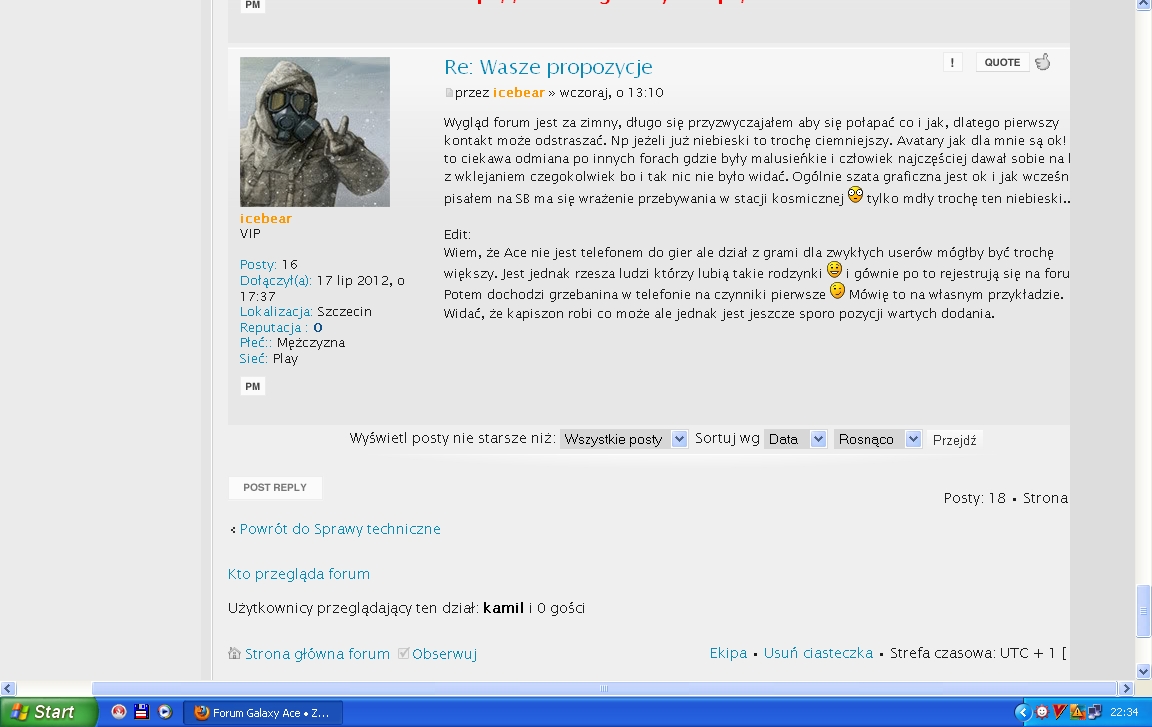Launch first red quick-launch icon

pos(119,712)
